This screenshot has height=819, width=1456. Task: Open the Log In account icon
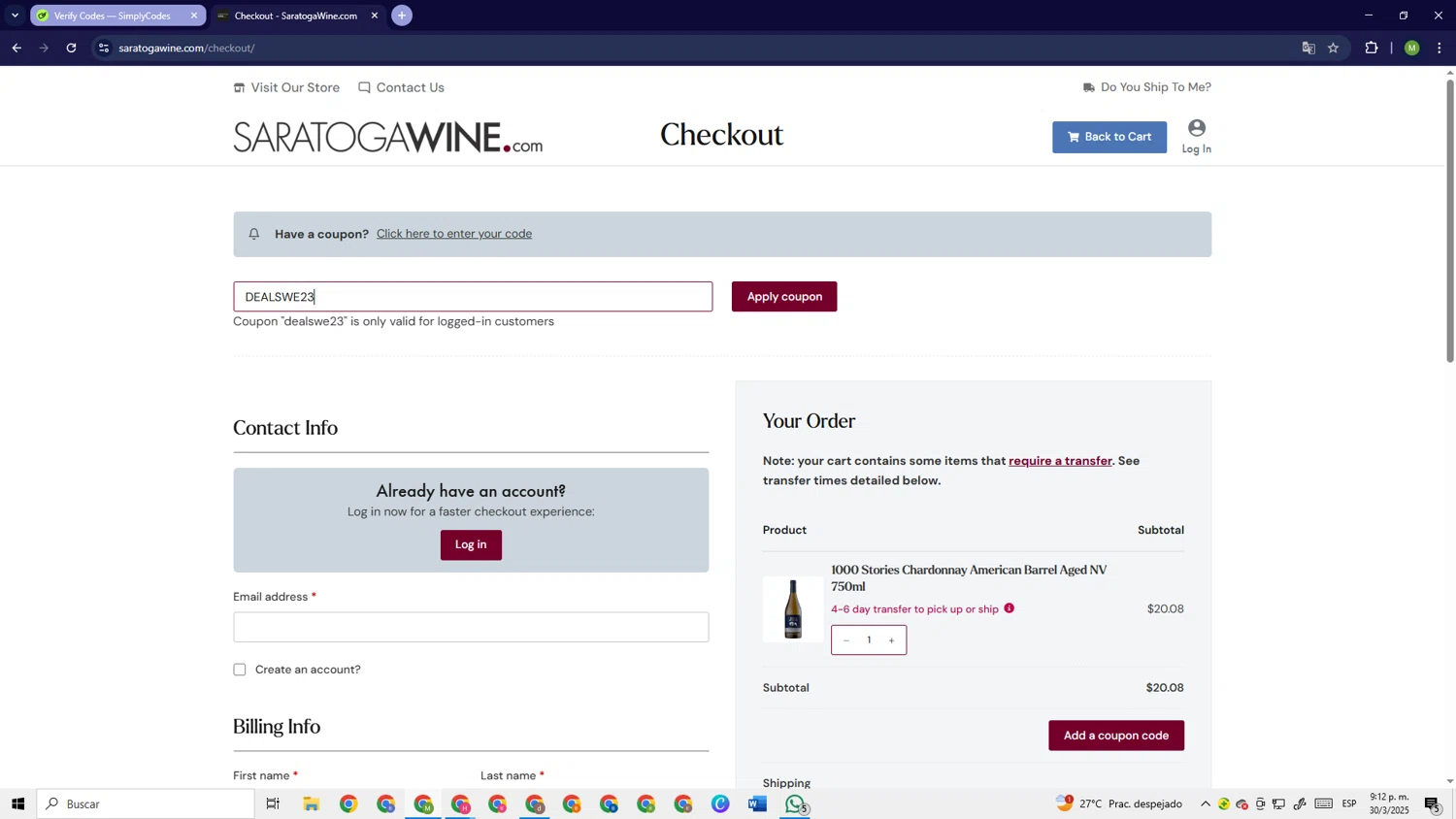pos(1197,137)
